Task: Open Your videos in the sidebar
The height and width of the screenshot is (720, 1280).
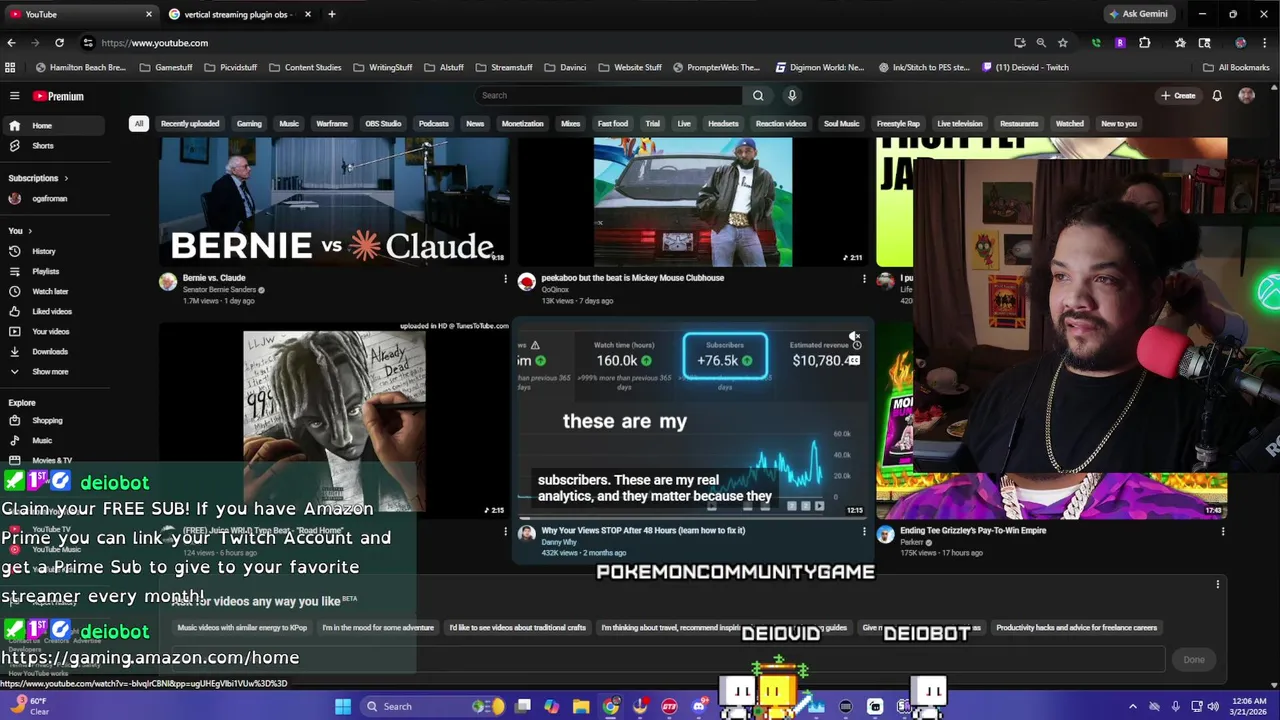Action: coord(52,331)
